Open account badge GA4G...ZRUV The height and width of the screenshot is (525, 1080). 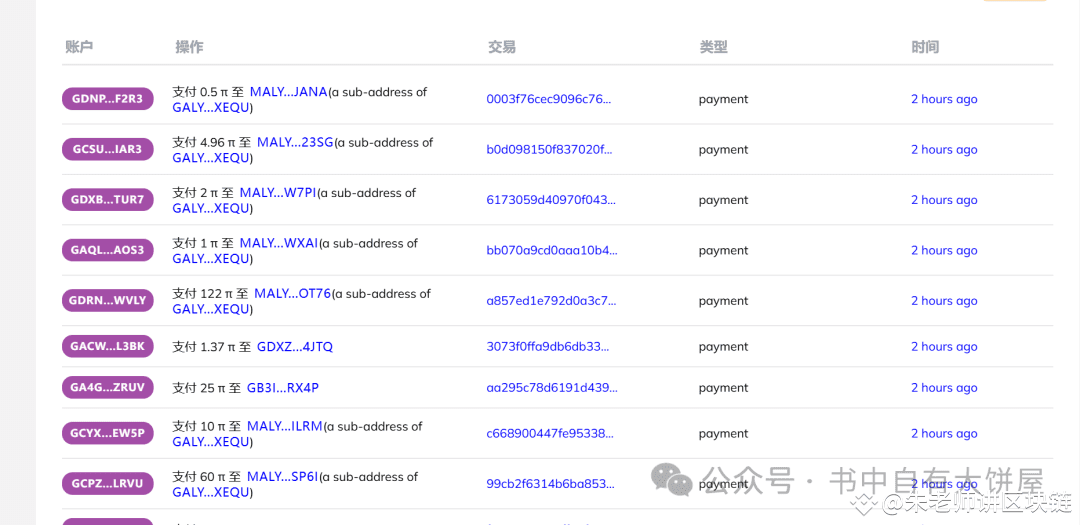coord(107,388)
